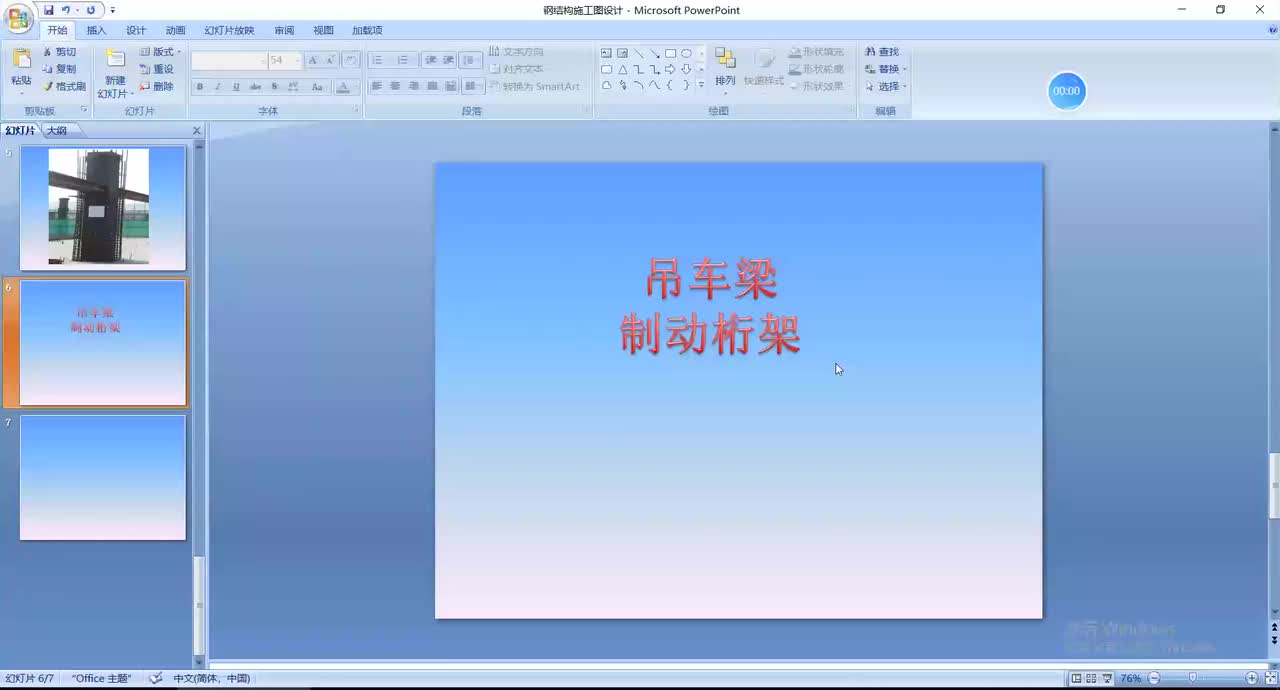Toggle Underline formatting
Viewport: 1280px width, 690px height.
(236, 87)
